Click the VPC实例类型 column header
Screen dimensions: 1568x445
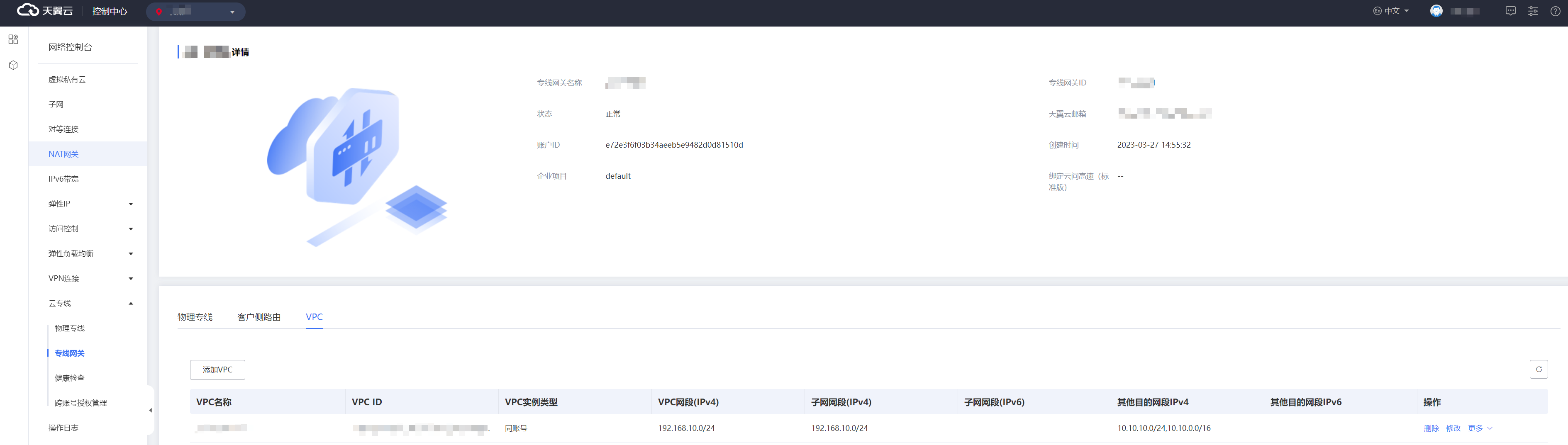click(x=531, y=402)
